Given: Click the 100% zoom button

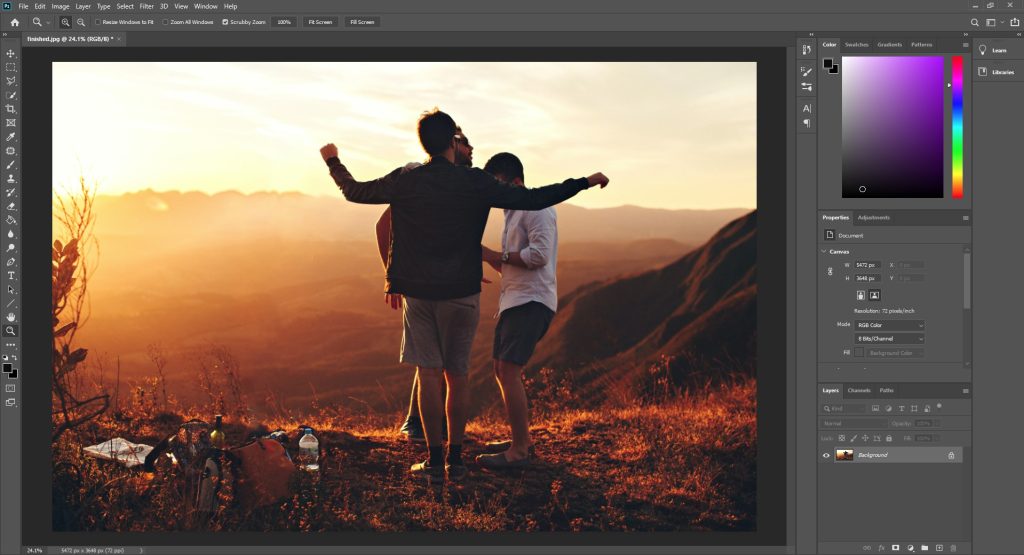Looking at the screenshot, I should point(284,22).
